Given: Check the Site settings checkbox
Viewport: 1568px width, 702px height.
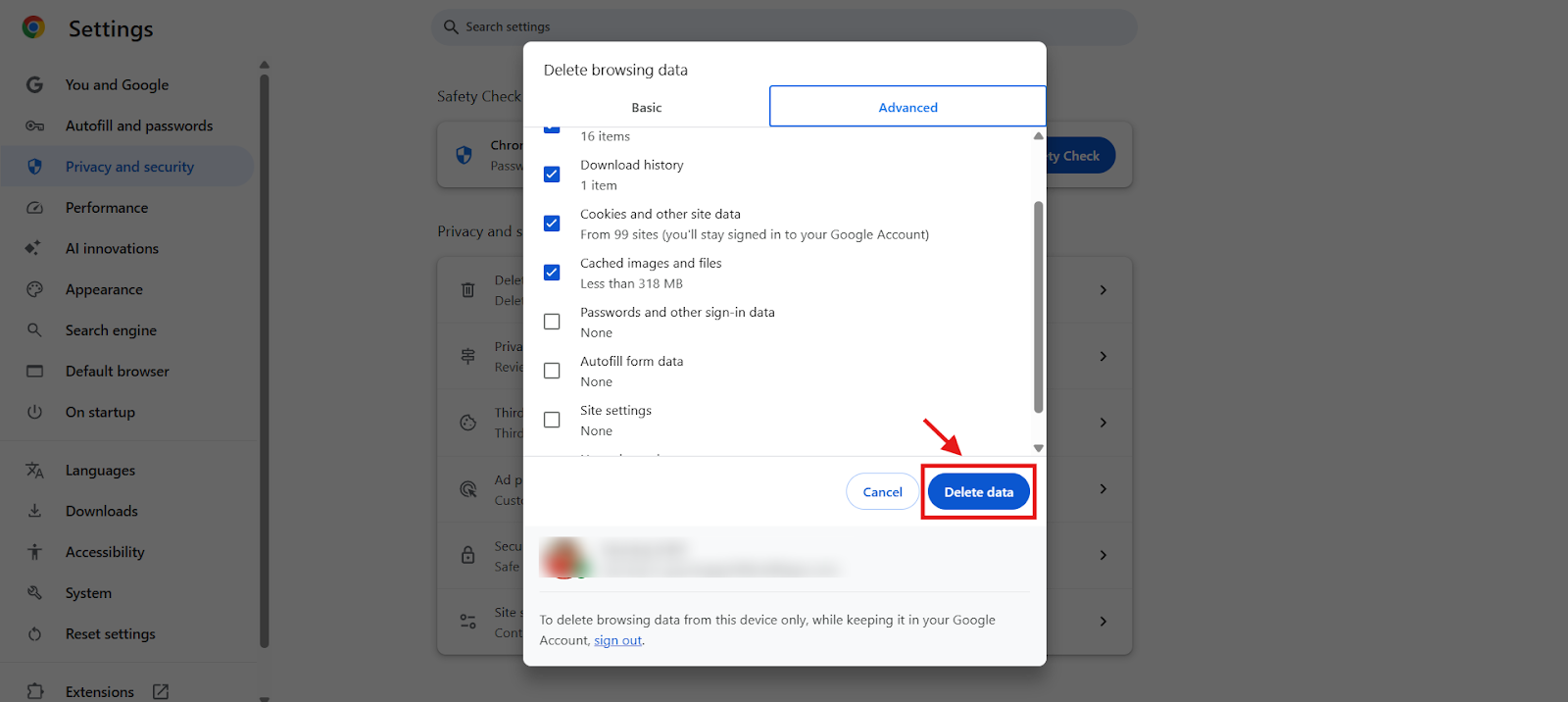Looking at the screenshot, I should coord(552,420).
